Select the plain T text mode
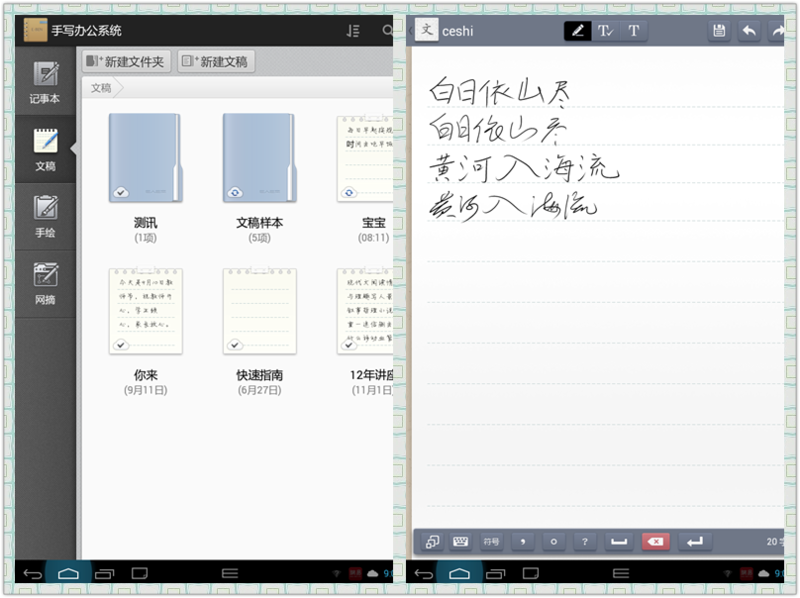 [x=634, y=31]
